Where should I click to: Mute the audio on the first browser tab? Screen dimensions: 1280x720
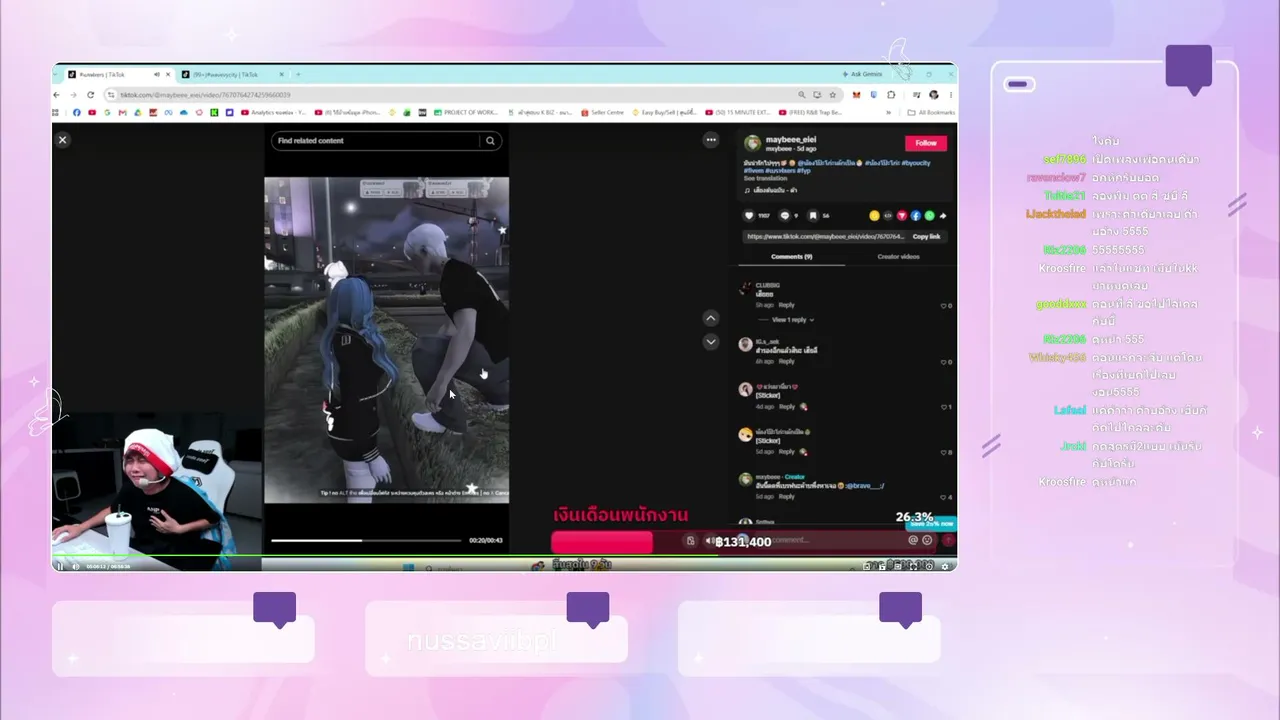(156, 75)
